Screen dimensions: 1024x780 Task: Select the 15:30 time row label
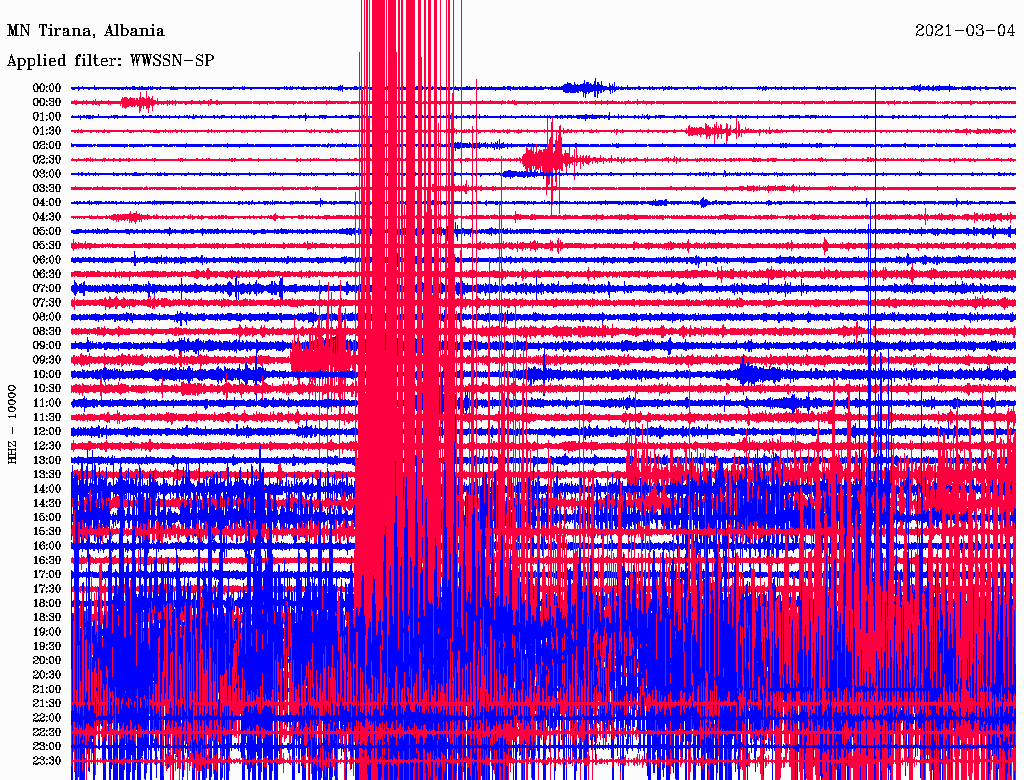(x=47, y=532)
